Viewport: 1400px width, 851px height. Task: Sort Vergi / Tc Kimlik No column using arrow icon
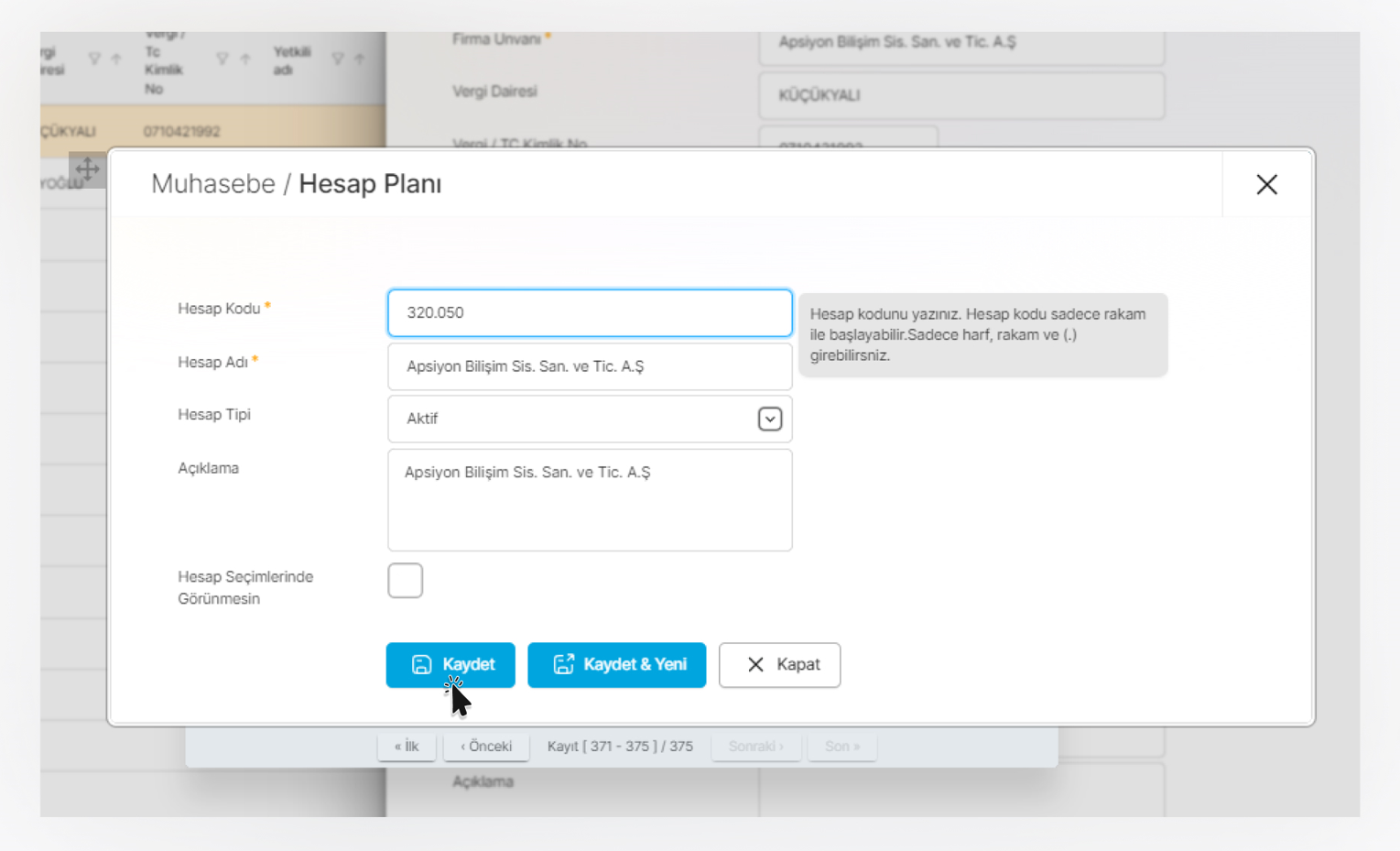tap(245, 59)
